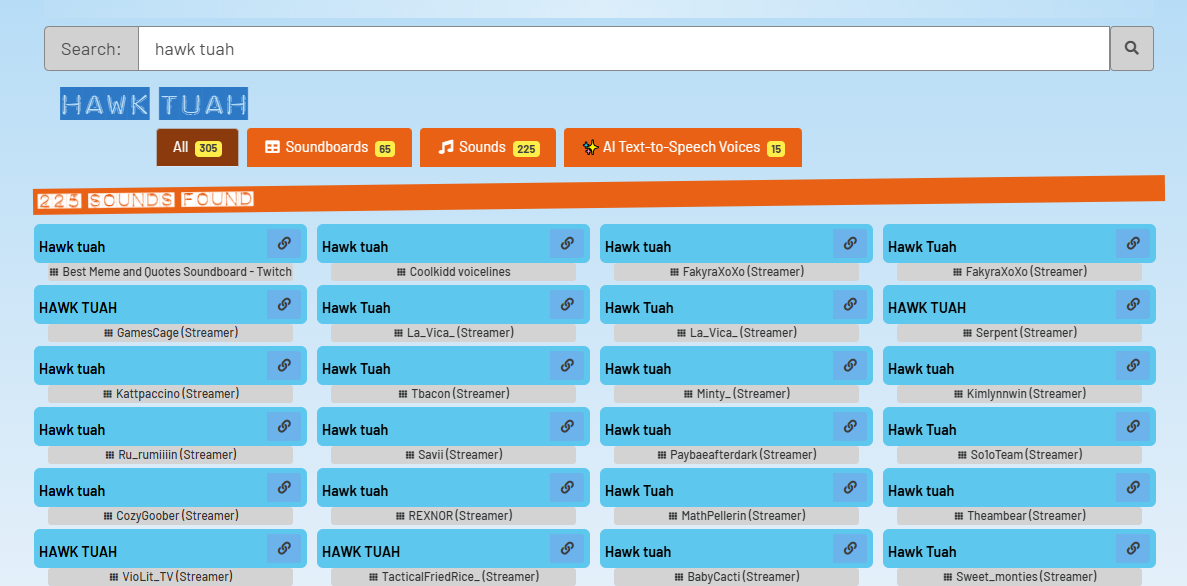
Task: Open the Sounds tab
Action: pos(488,147)
